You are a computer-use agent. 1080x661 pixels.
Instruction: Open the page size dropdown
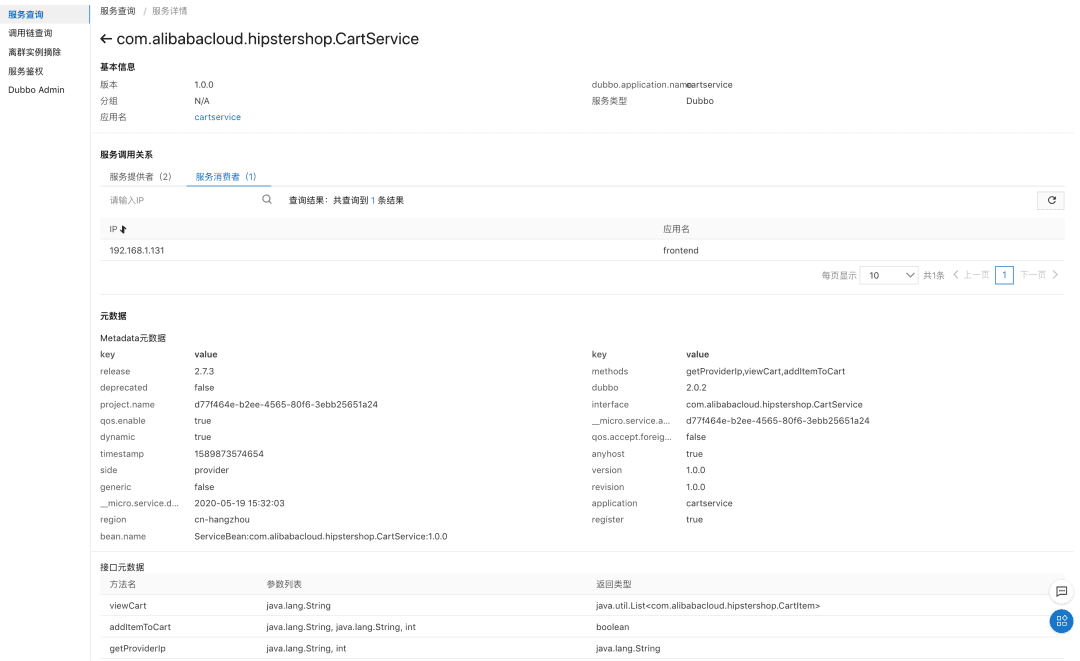(889, 275)
